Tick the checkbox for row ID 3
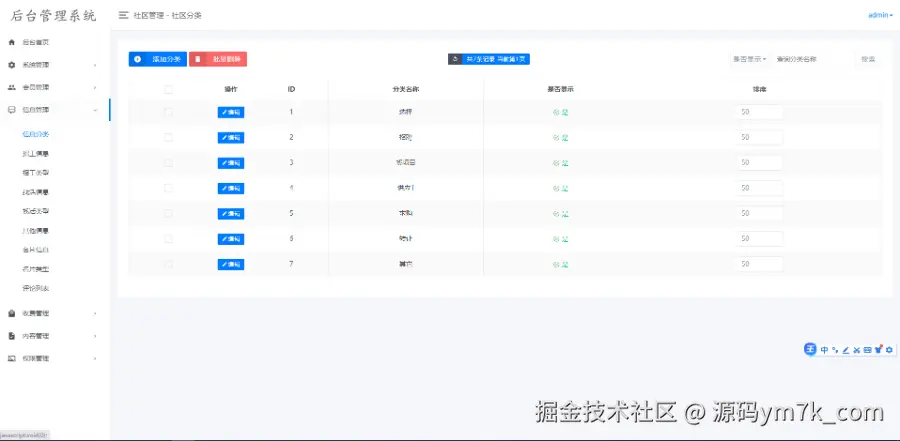Screen dimensions: 900x441 (x=168, y=163)
